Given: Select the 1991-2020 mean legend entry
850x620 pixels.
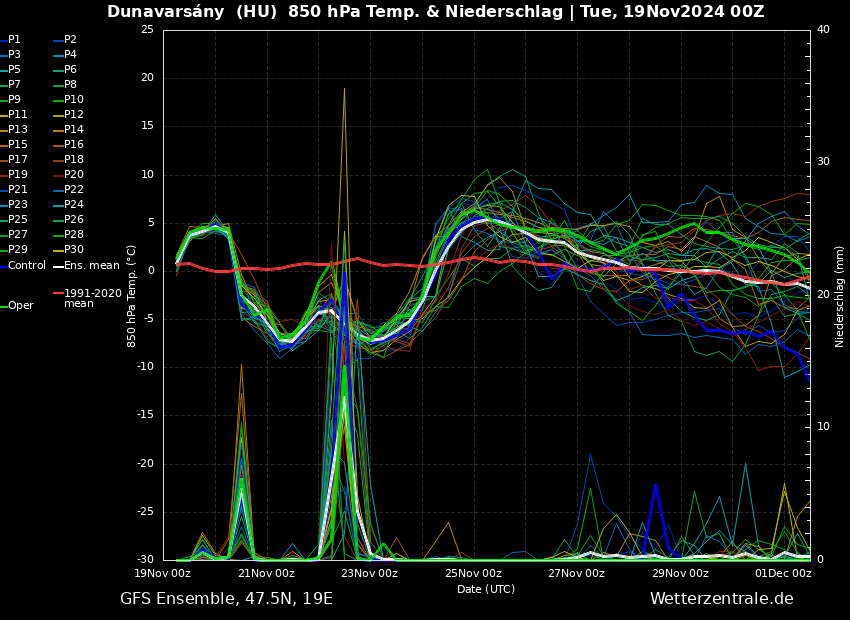Looking at the screenshot, I should click(92, 298).
